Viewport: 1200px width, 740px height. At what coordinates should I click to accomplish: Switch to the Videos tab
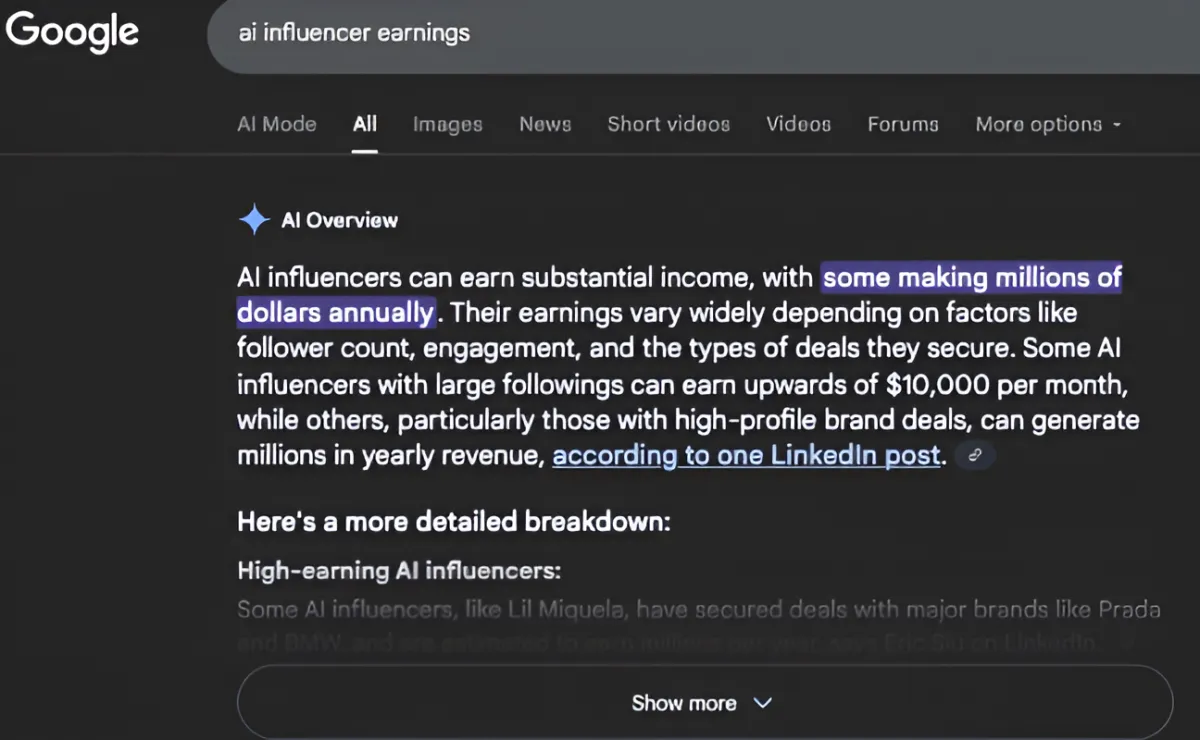click(x=798, y=124)
